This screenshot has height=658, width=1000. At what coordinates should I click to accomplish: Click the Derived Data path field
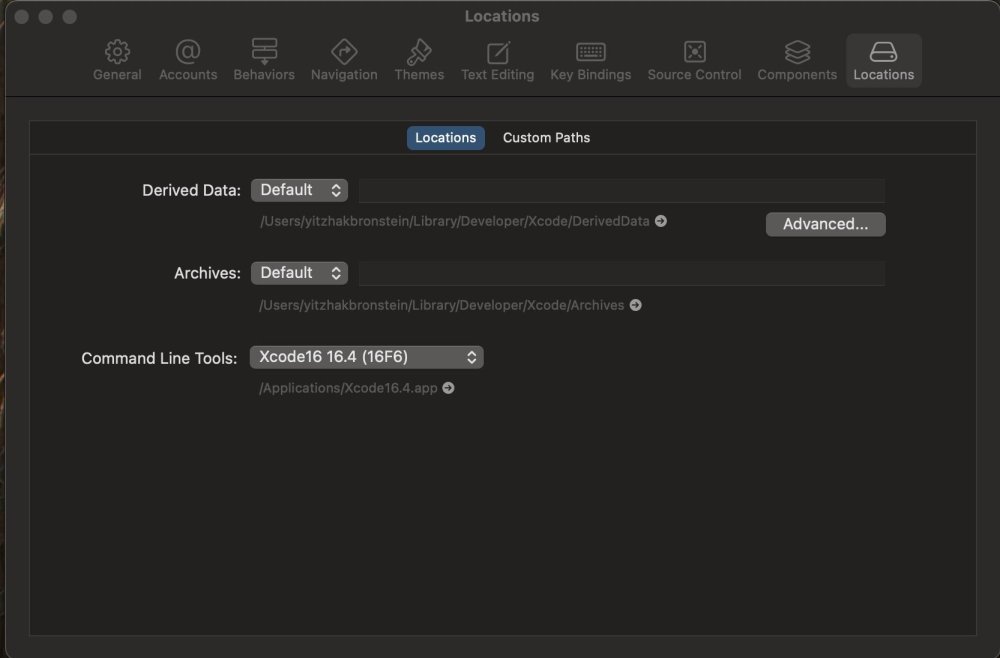(x=622, y=191)
